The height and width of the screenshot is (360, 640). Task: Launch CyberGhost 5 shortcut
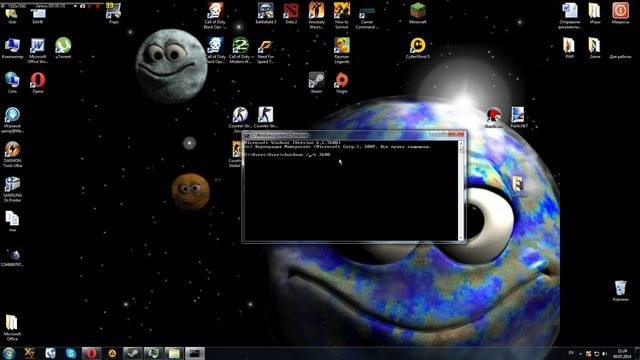coord(418,48)
